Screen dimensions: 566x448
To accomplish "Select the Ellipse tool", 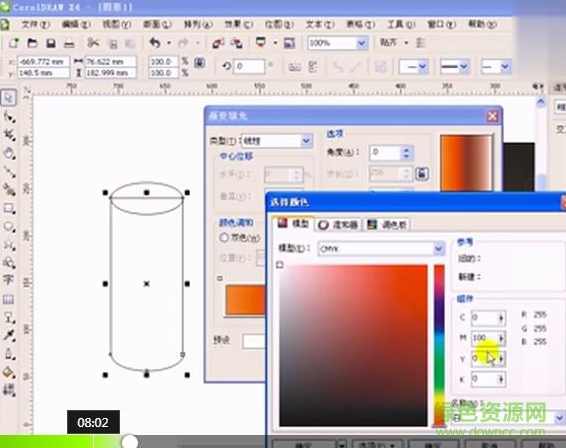I will click(9, 227).
